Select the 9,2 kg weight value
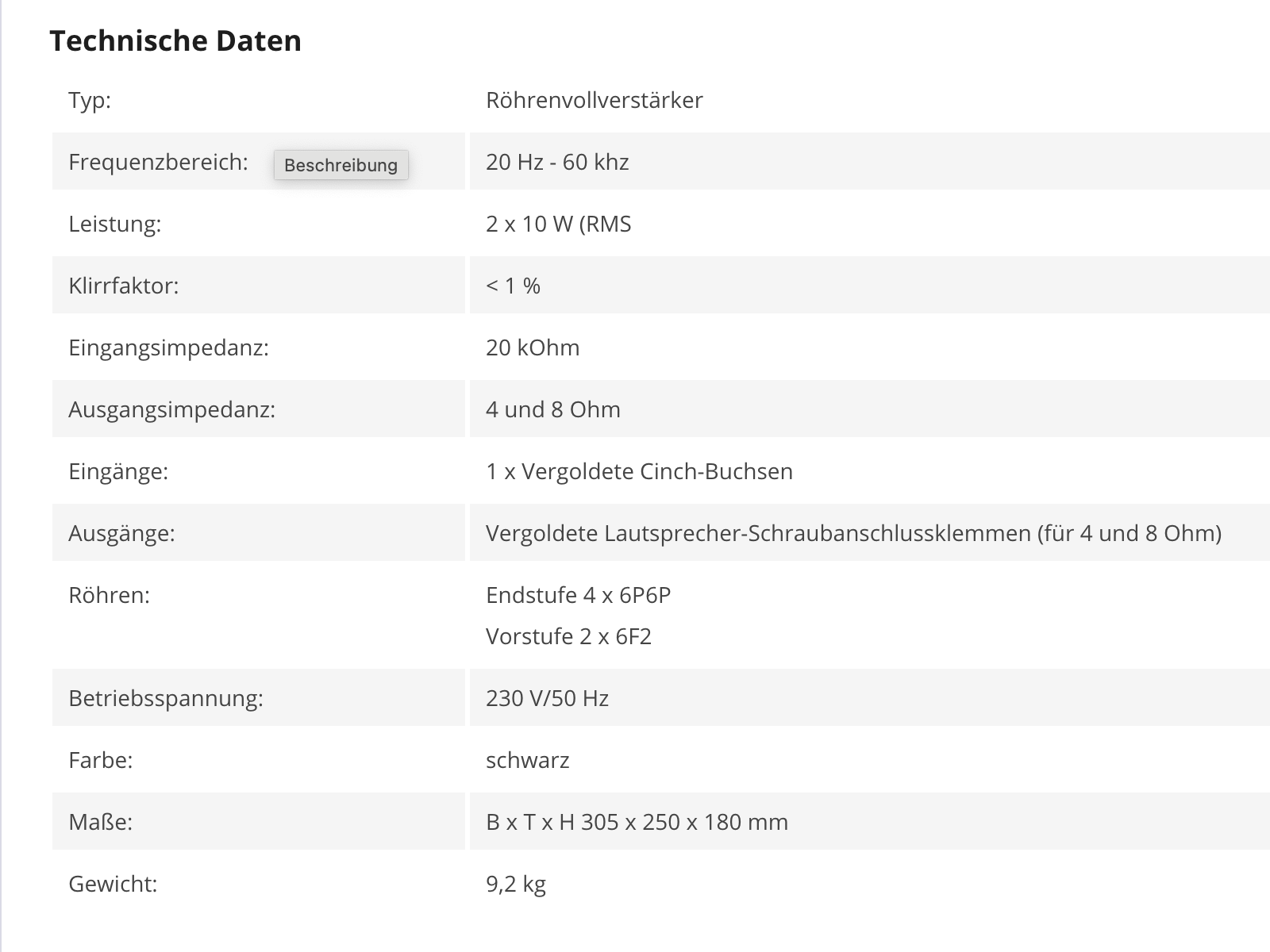Viewport: 1270px width, 952px height. coord(516,884)
